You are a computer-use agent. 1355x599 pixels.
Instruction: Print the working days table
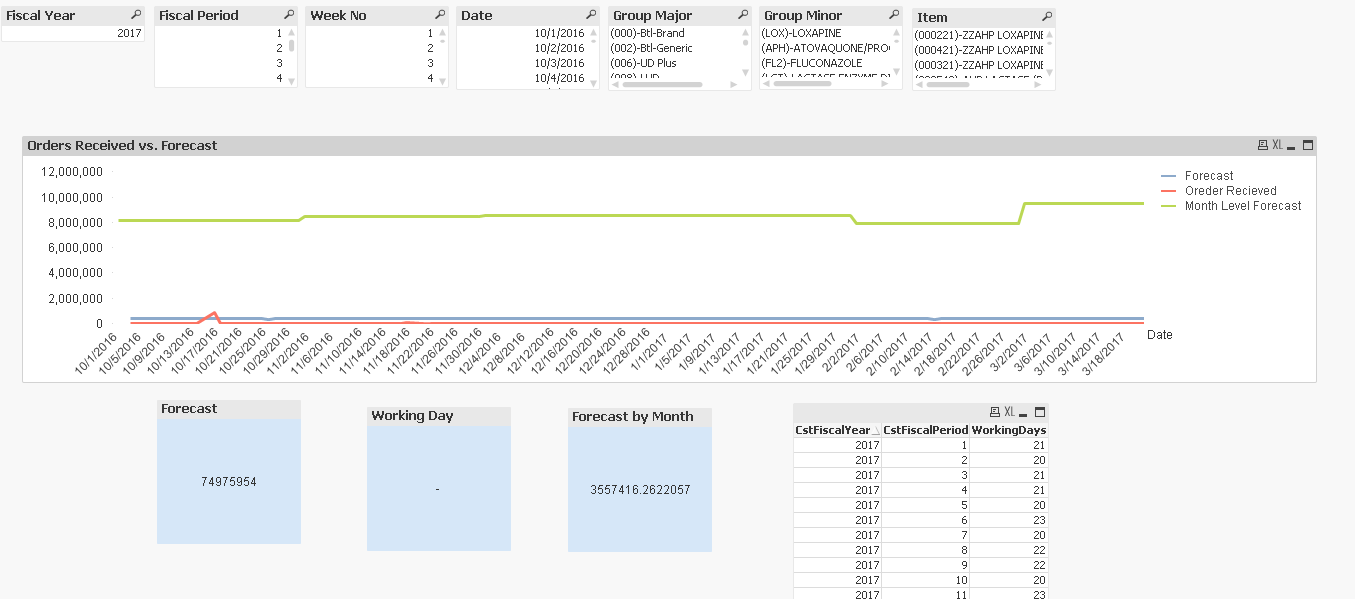tap(994, 412)
